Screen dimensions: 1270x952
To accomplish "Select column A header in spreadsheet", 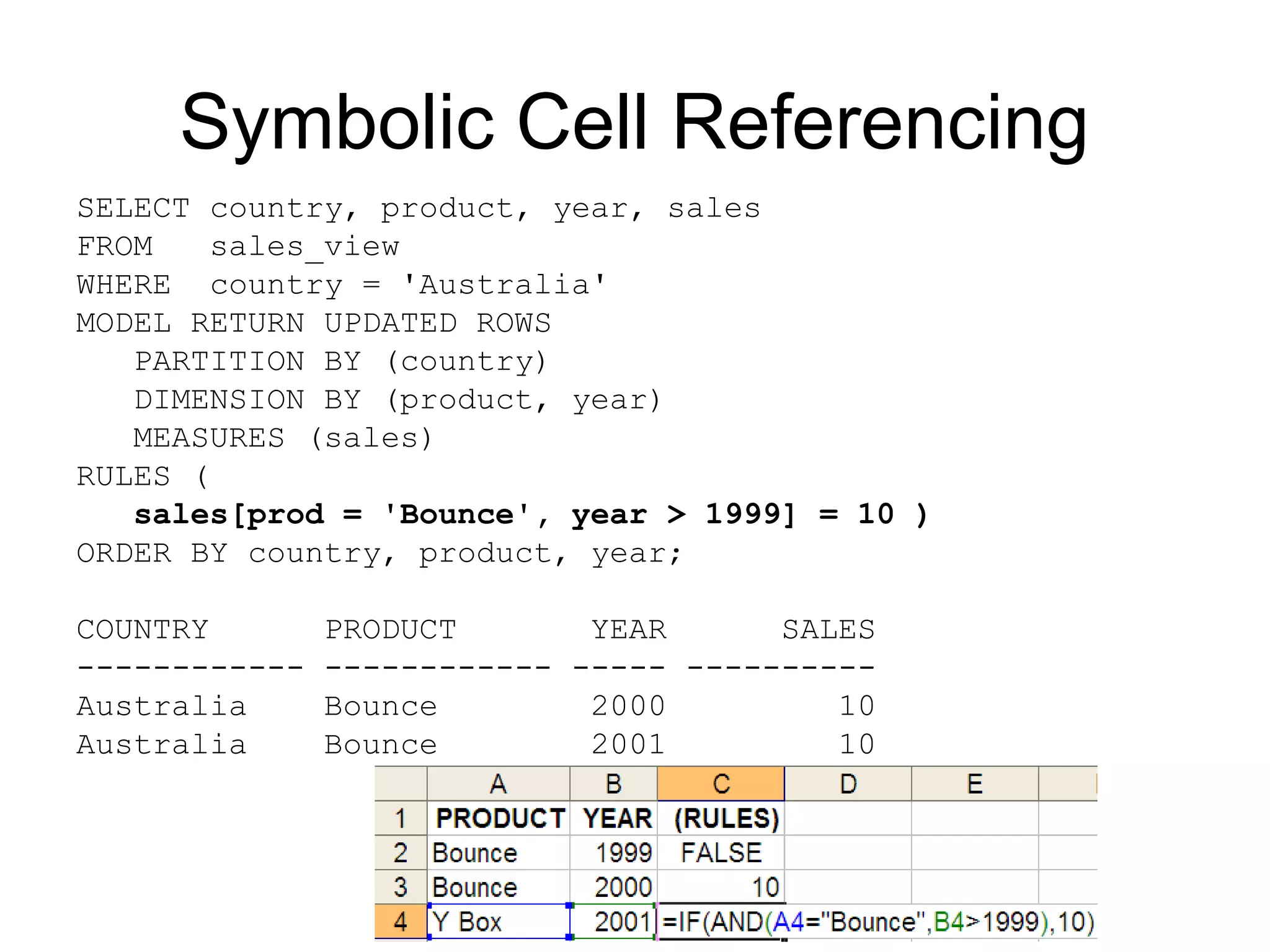I will pos(499,784).
